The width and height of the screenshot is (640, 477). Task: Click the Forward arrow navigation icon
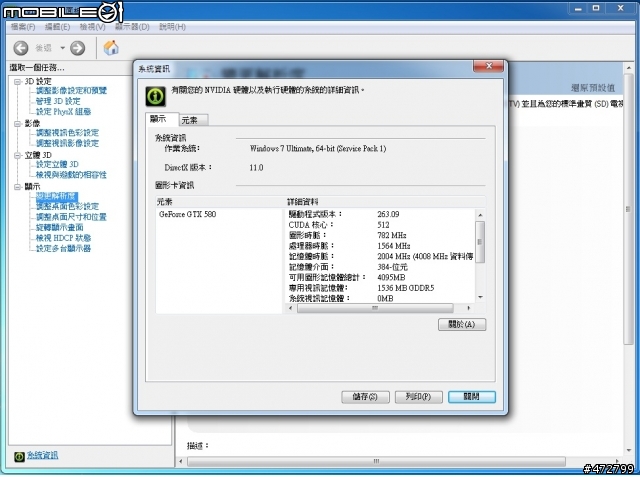point(78,48)
